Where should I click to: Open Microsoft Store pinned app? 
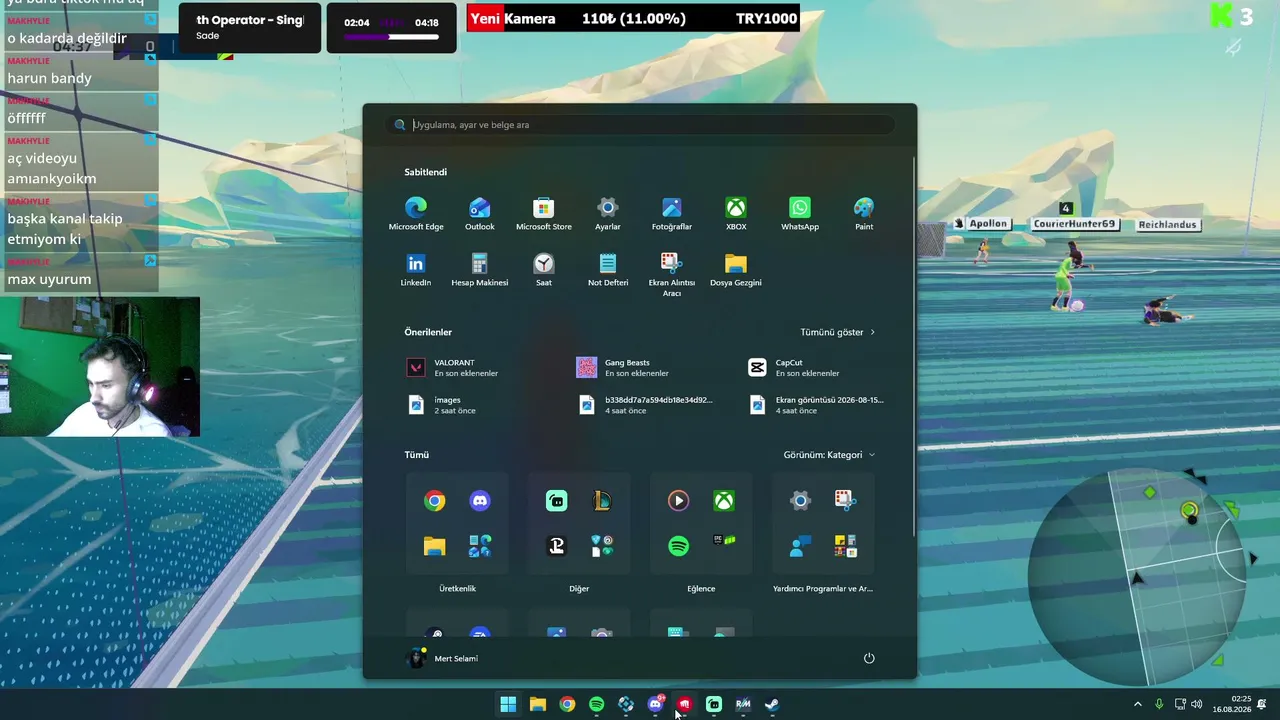544,214
